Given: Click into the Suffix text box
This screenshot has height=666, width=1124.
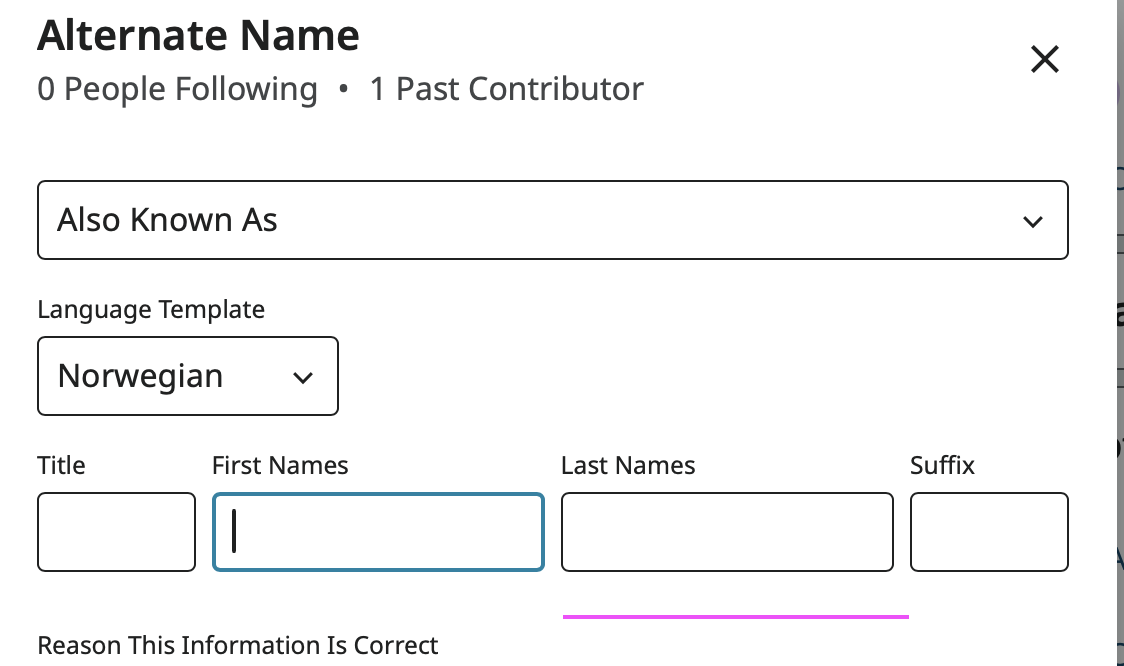Looking at the screenshot, I should pyautogui.click(x=988, y=531).
